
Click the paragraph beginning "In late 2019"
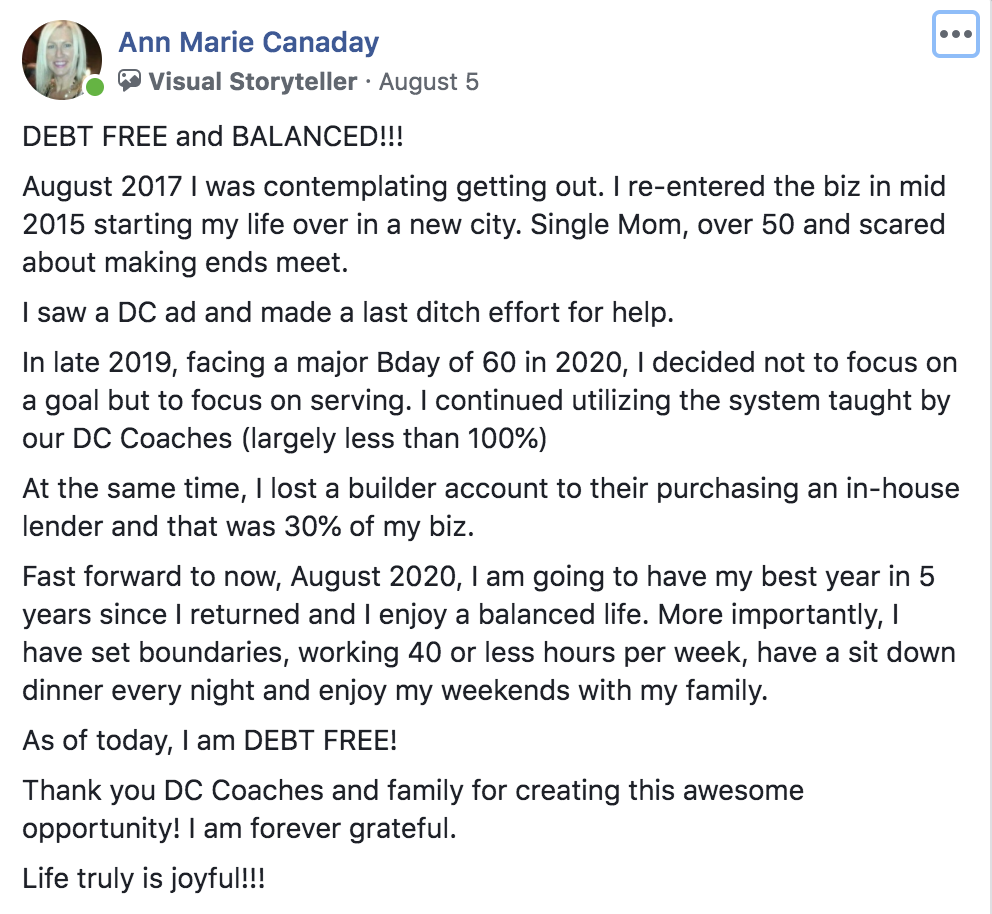[x=488, y=400]
